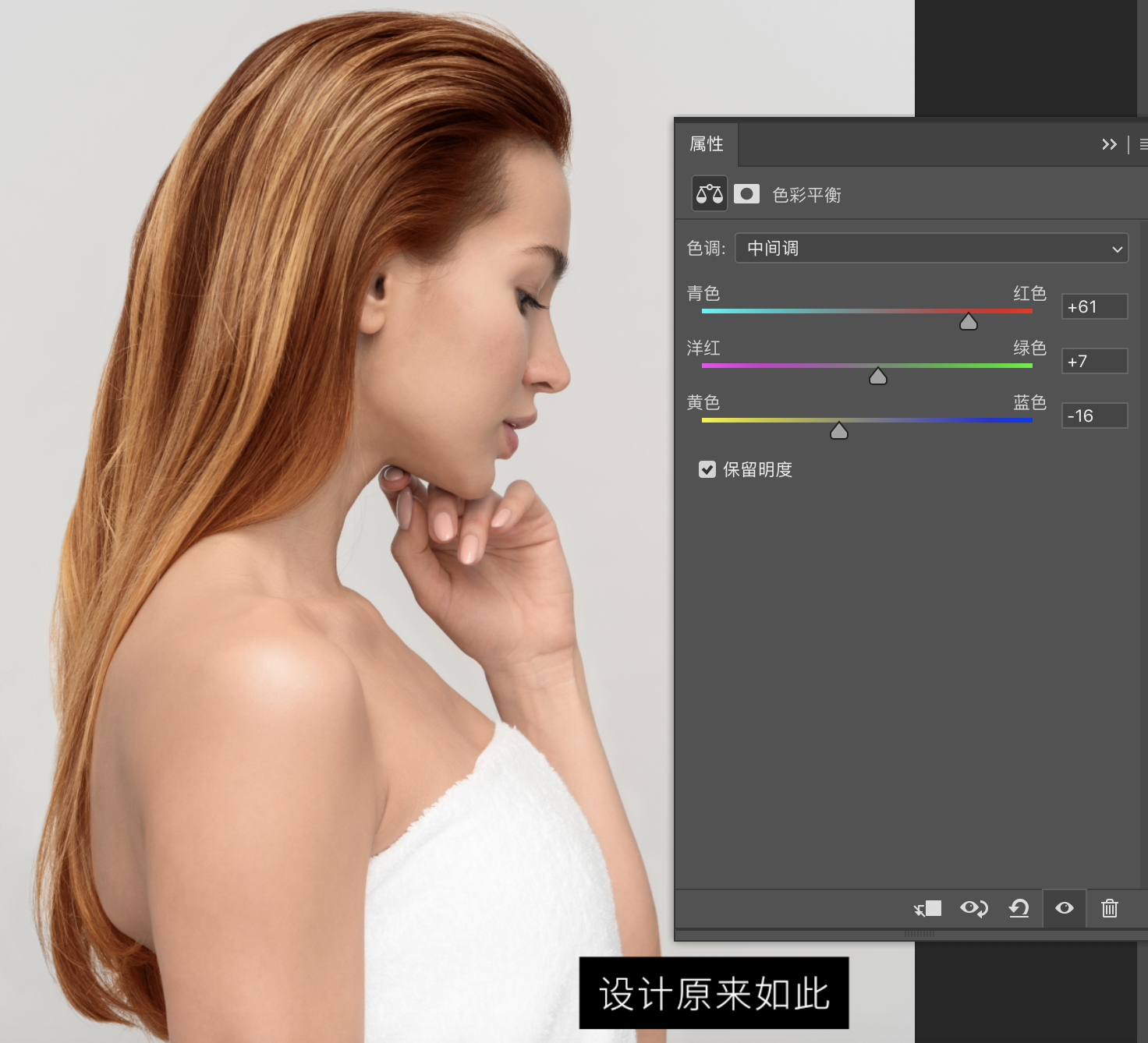
Task: Click the yellow-blue value field -16
Action: pyautogui.click(x=1094, y=415)
